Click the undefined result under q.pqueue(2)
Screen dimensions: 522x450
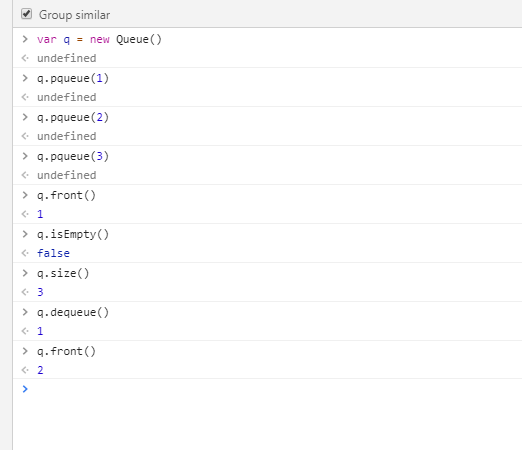67,136
